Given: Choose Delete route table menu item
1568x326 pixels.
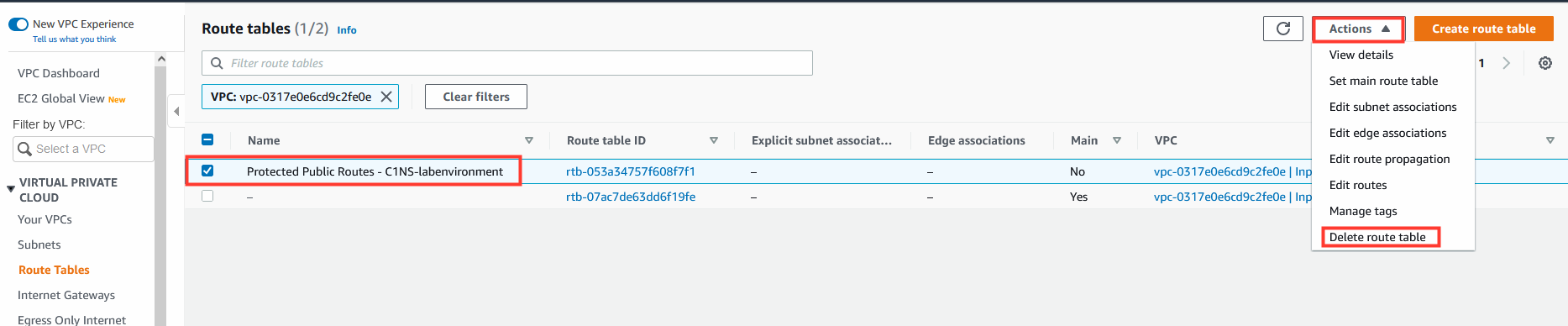Looking at the screenshot, I should click(1377, 237).
